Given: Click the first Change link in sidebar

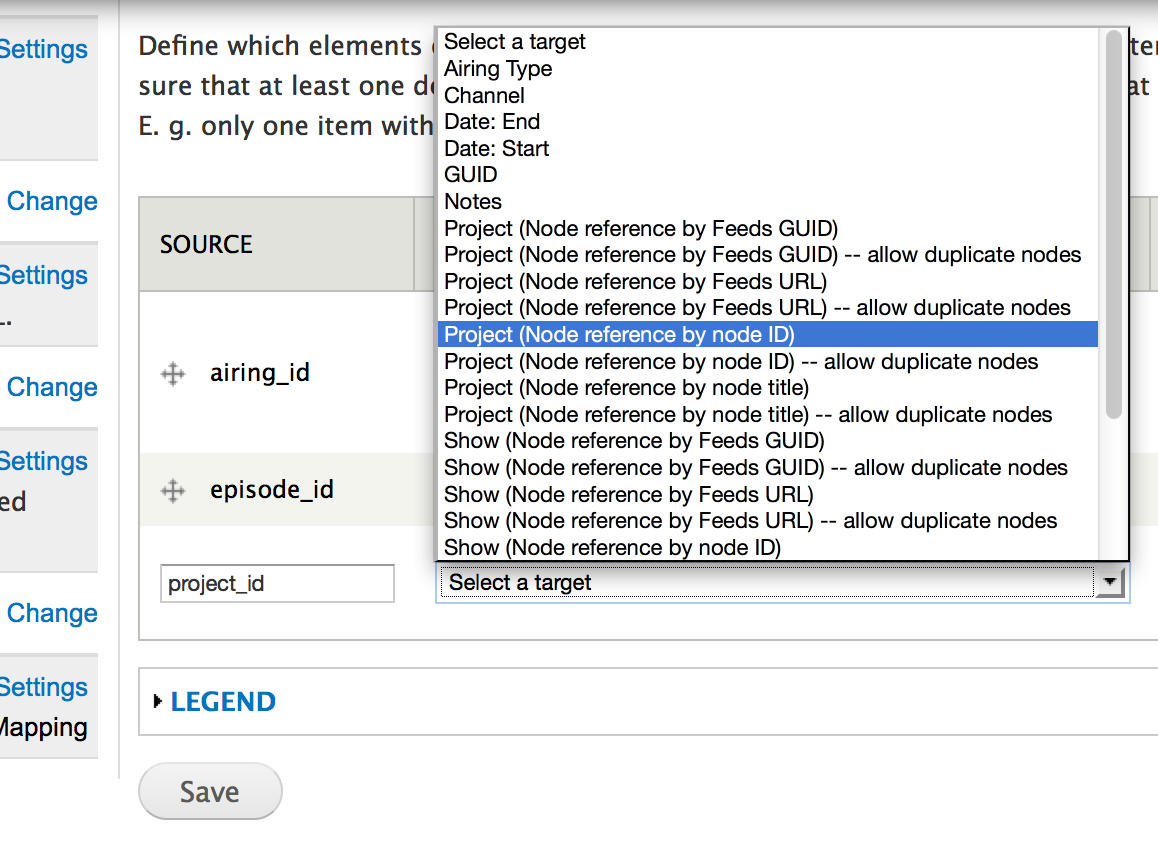Looking at the screenshot, I should coord(52,201).
